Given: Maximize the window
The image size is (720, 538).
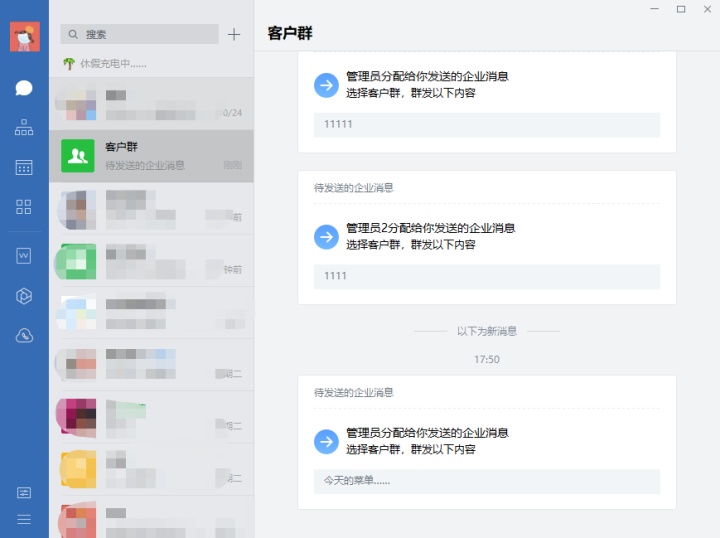Looking at the screenshot, I should pyautogui.click(x=681, y=9).
